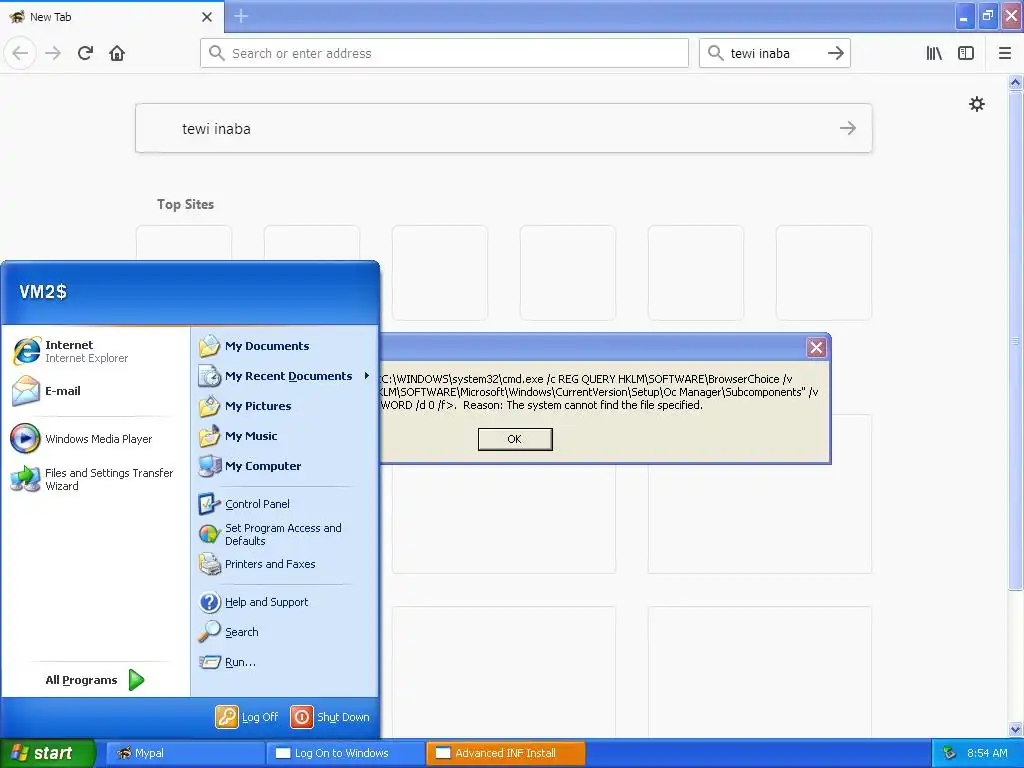This screenshot has width=1024, height=768.
Task: Open Set Program Access and Defaults
Action: tap(285, 534)
